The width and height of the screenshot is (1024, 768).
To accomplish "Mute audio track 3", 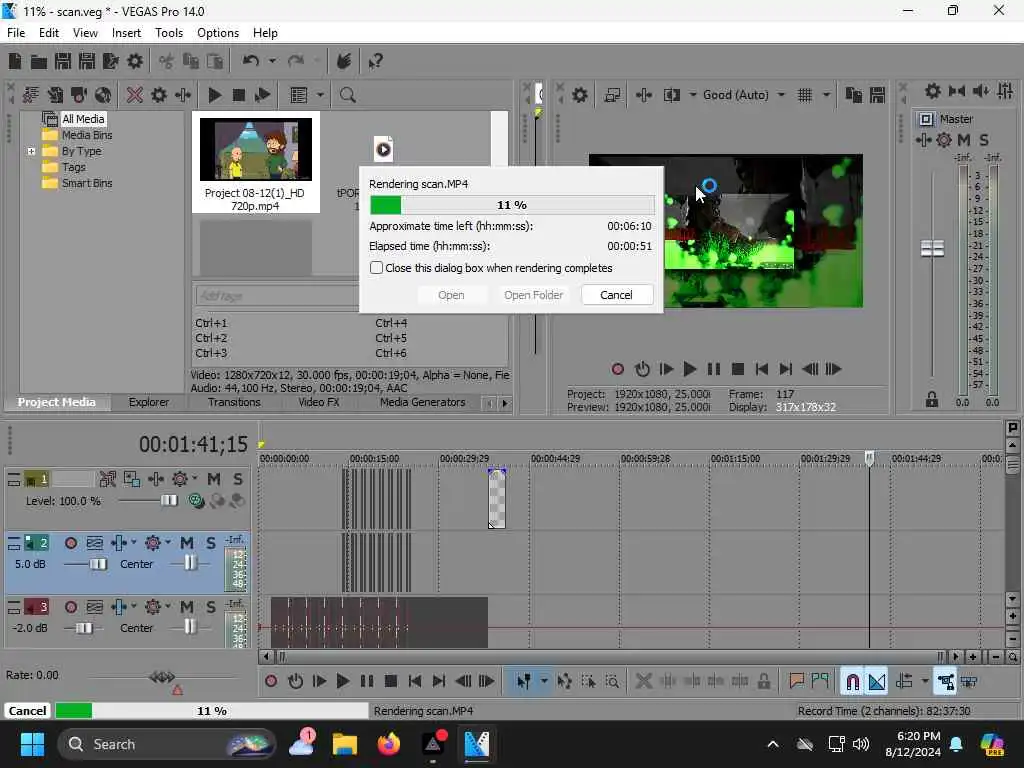I will (187, 607).
